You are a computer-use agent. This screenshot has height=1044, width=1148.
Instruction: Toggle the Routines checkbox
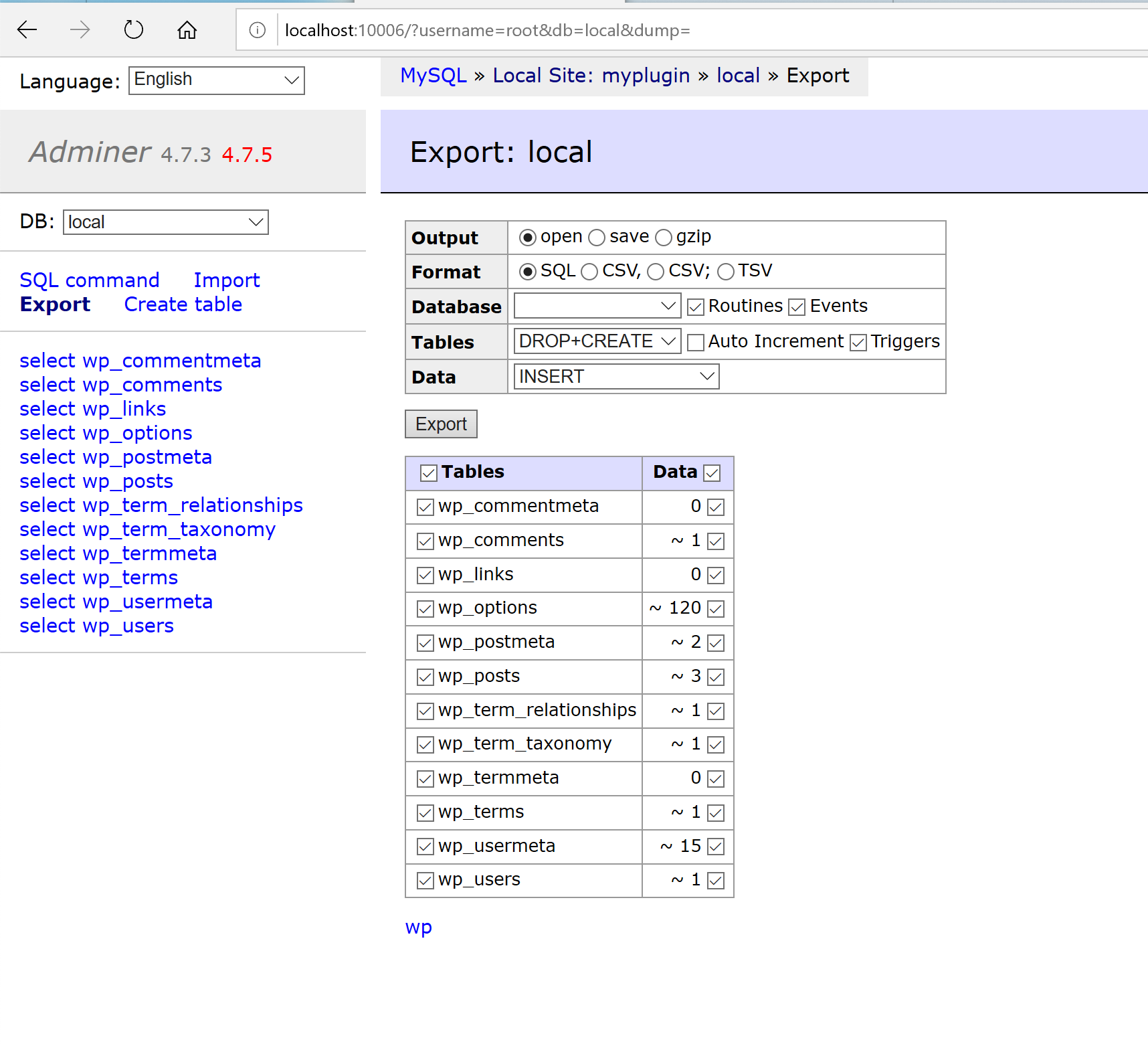[x=696, y=307]
